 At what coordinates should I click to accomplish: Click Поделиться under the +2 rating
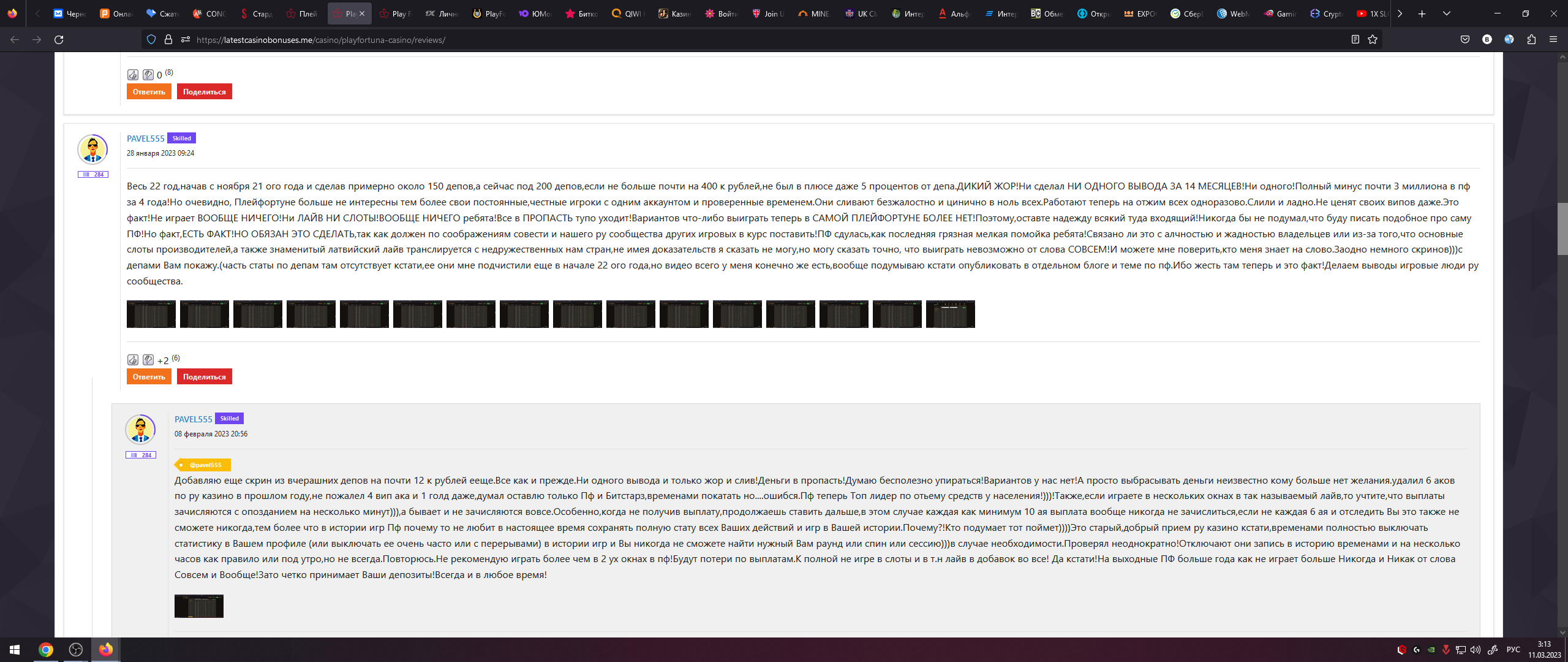coord(204,377)
